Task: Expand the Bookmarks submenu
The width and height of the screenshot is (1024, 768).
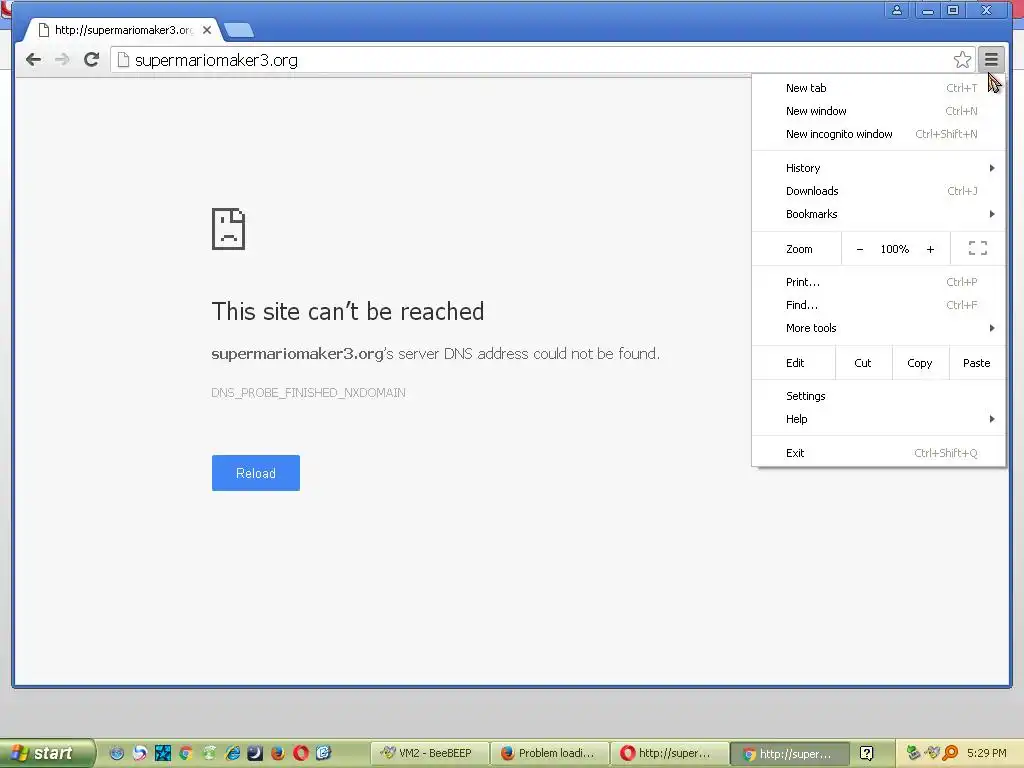Action: coord(878,214)
